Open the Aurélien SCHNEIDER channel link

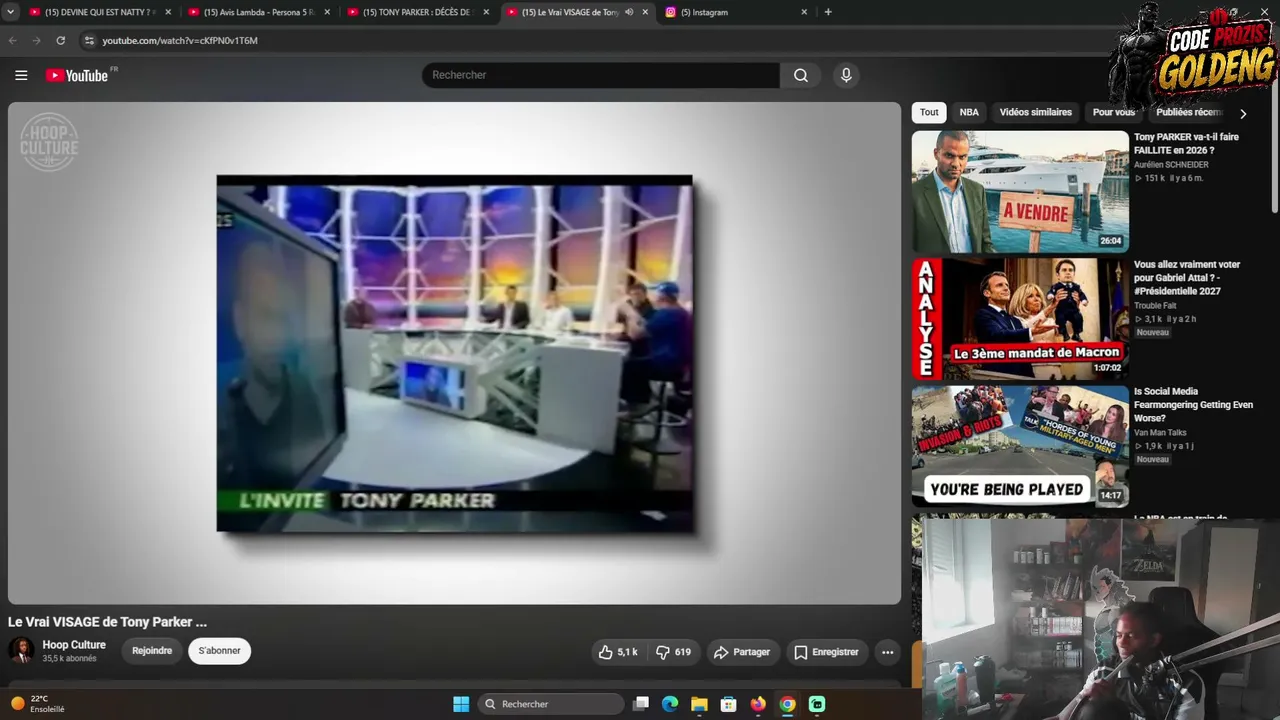[x=1171, y=165]
